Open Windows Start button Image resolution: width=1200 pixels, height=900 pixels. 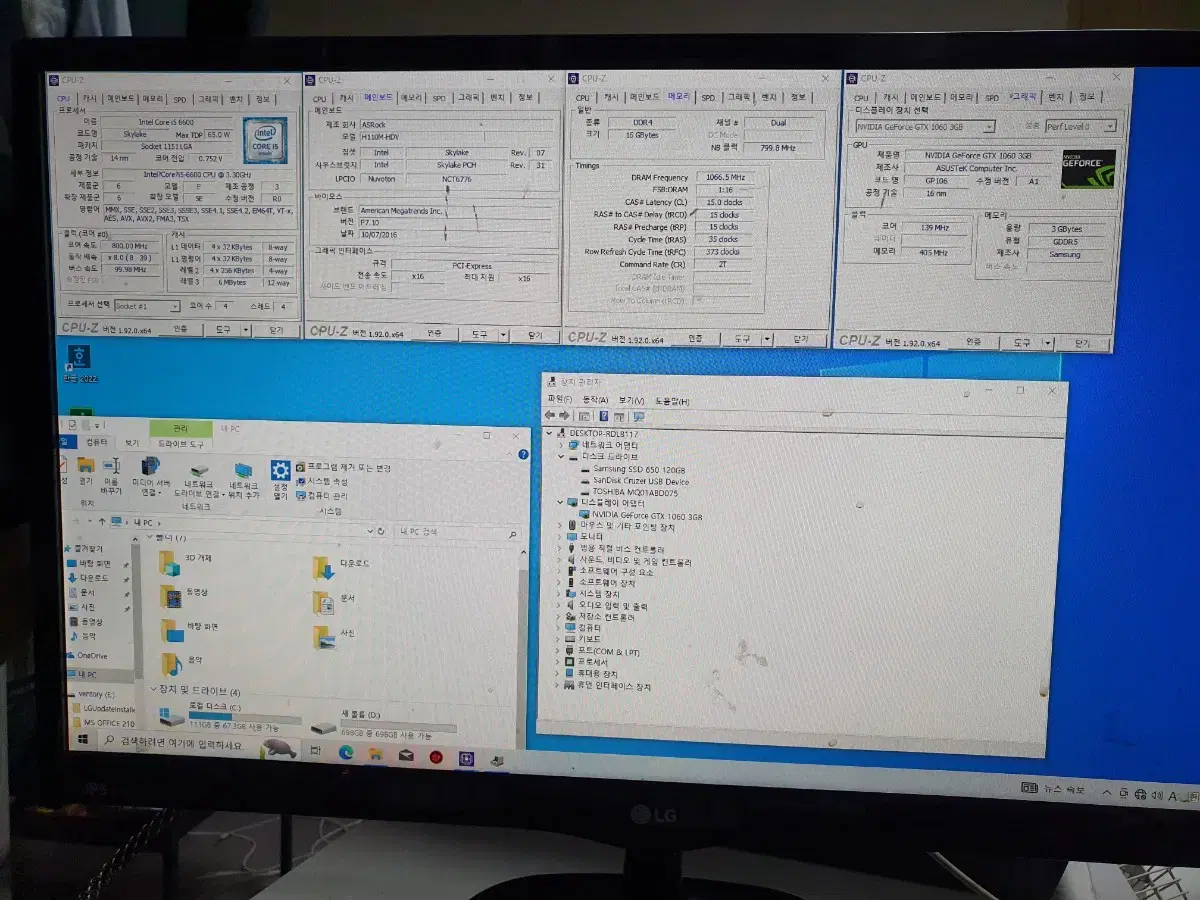coord(81,740)
